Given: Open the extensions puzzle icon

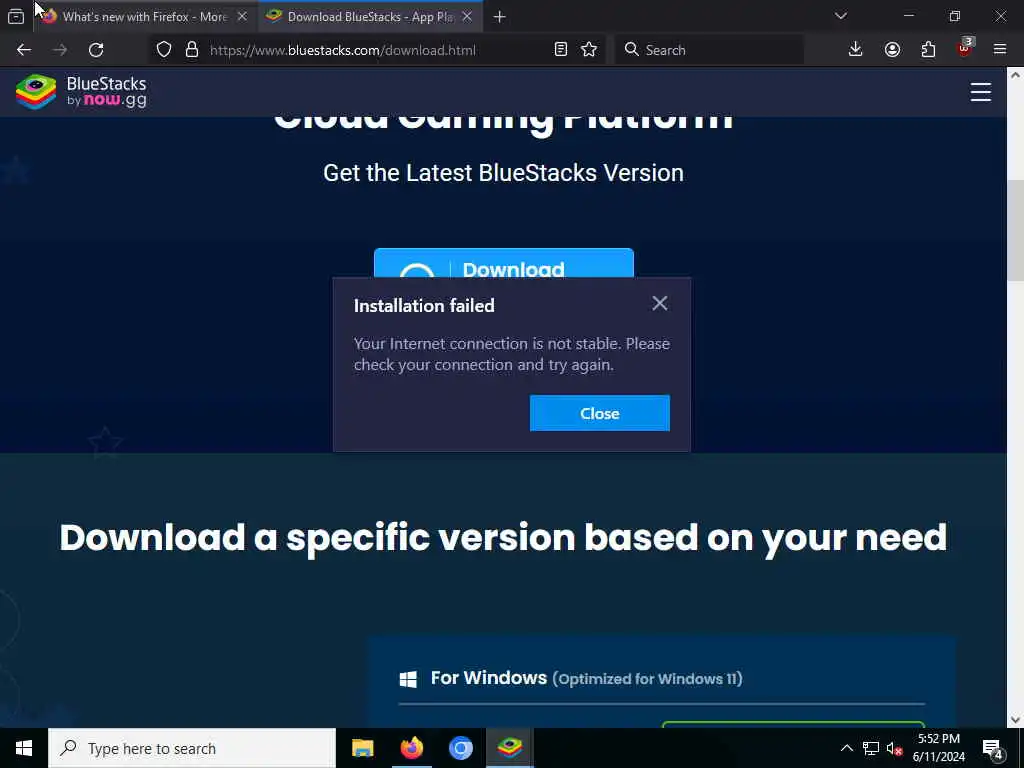Looking at the screenshot, I should click(928, 50).
